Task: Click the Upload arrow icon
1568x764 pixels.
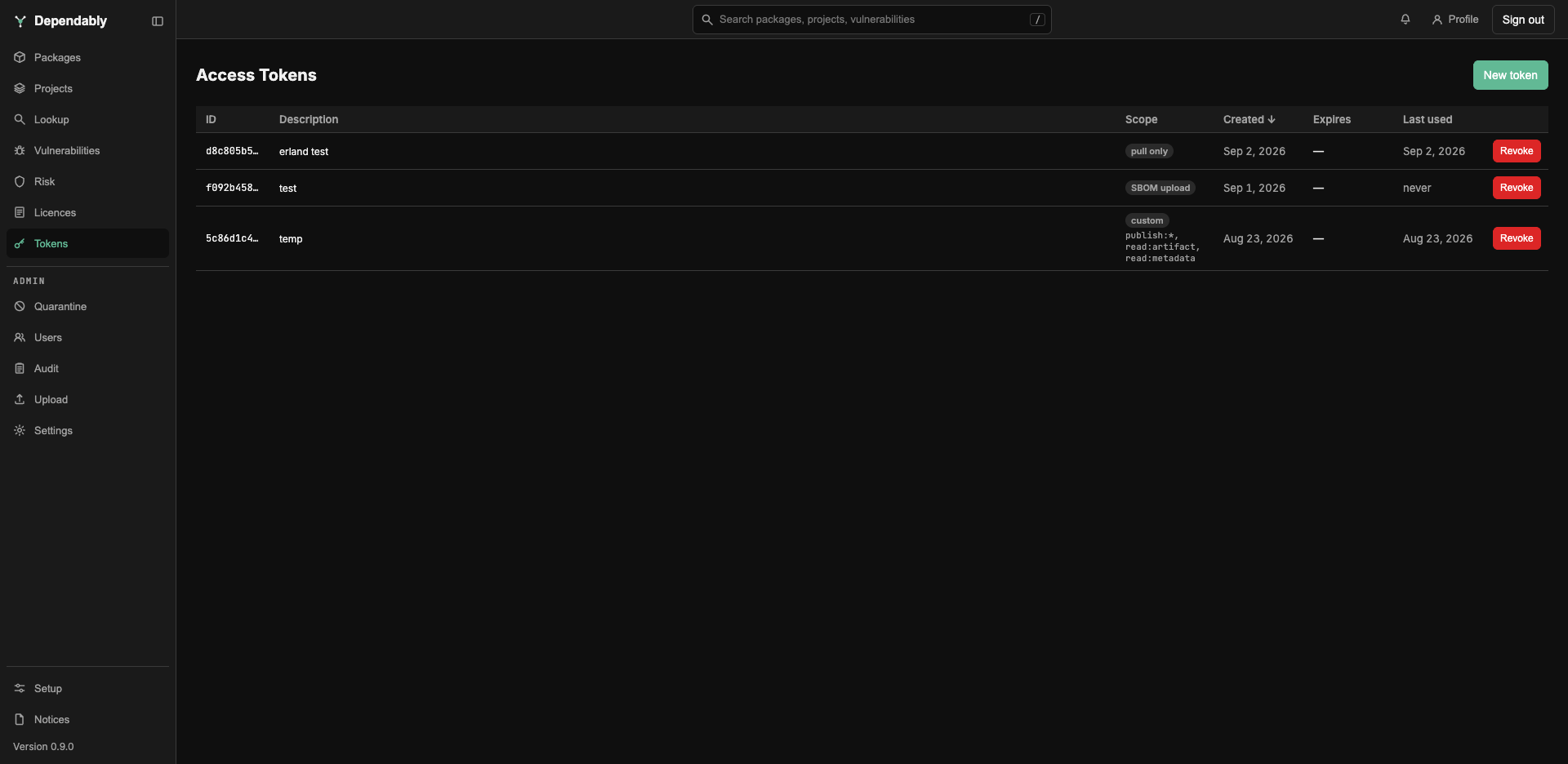Action: pyautogui.click(x=20, y=400)
